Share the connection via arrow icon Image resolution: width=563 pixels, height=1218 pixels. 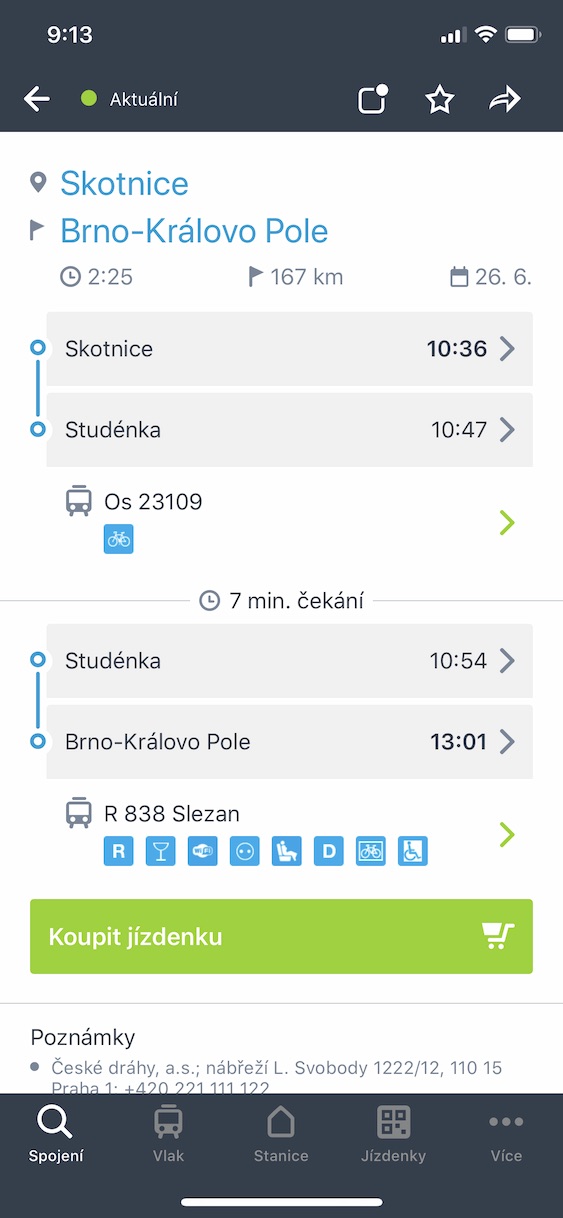505,99
